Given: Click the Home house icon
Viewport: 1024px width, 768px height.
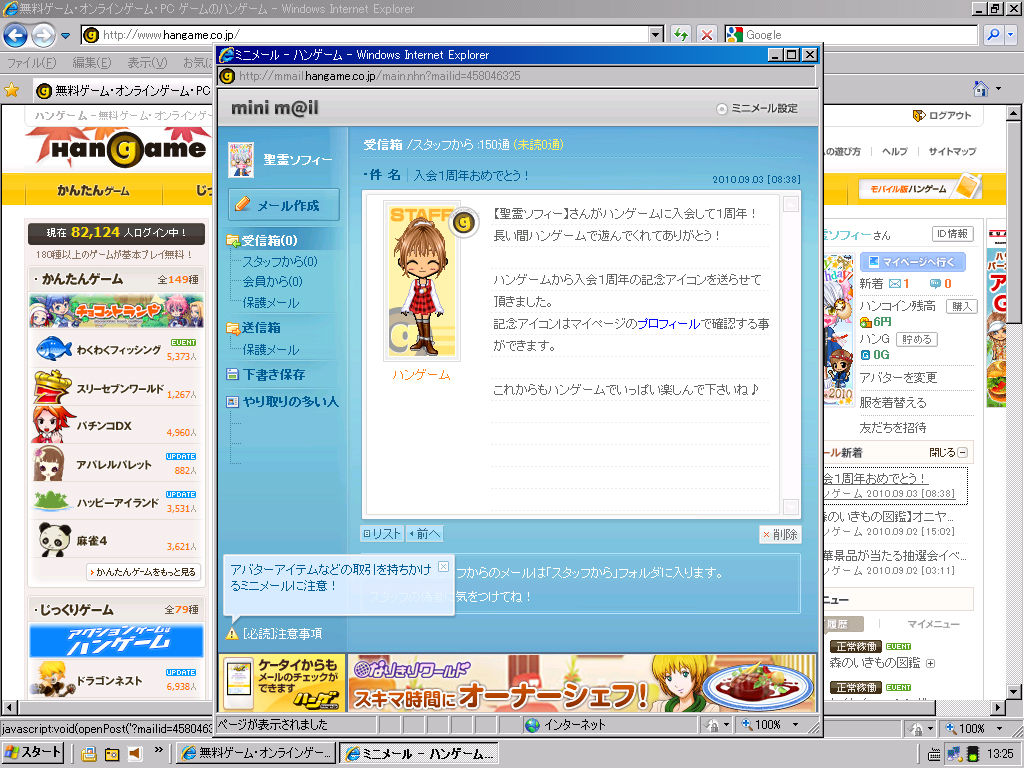Looking at the screenshot, I should [x=980, y=88].
